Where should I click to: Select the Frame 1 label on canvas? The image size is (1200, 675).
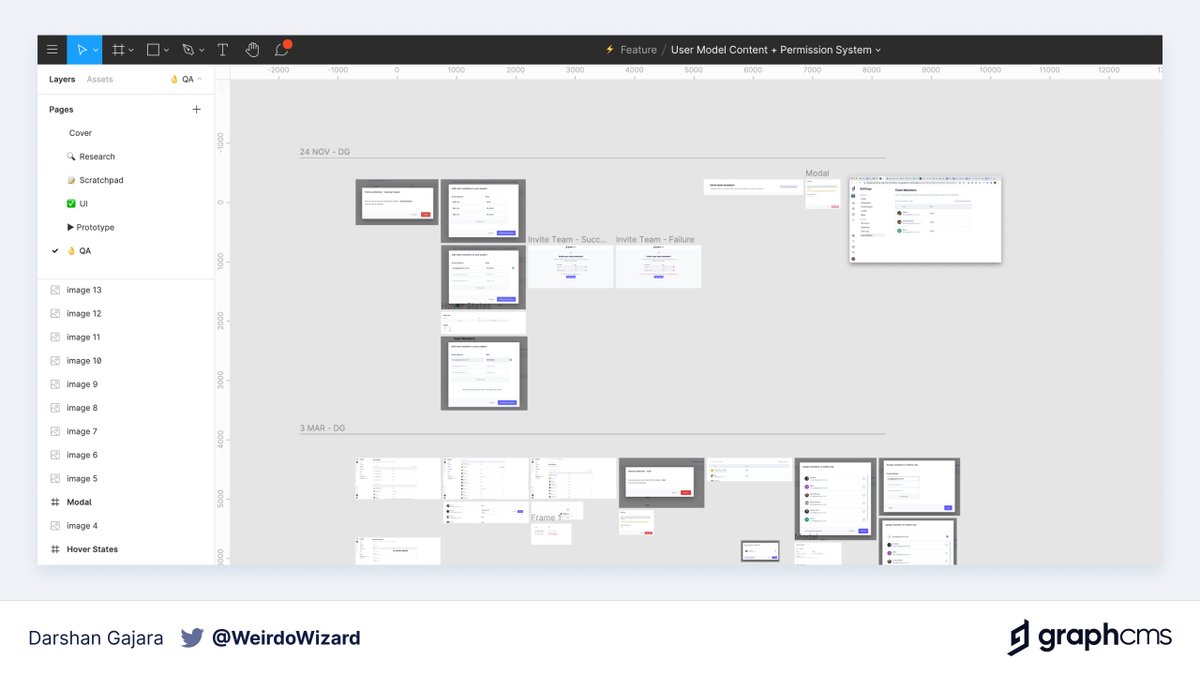point(546,518)
